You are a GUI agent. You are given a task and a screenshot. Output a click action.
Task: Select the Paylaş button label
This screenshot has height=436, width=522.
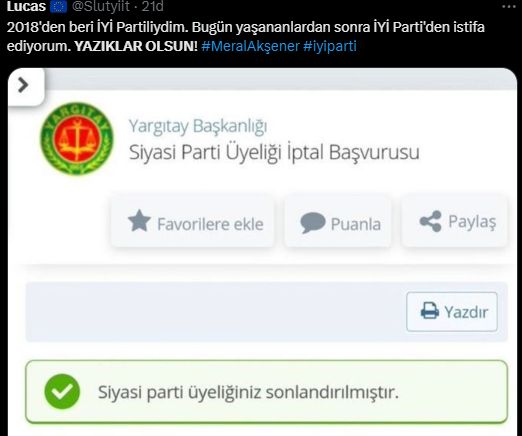472,222
